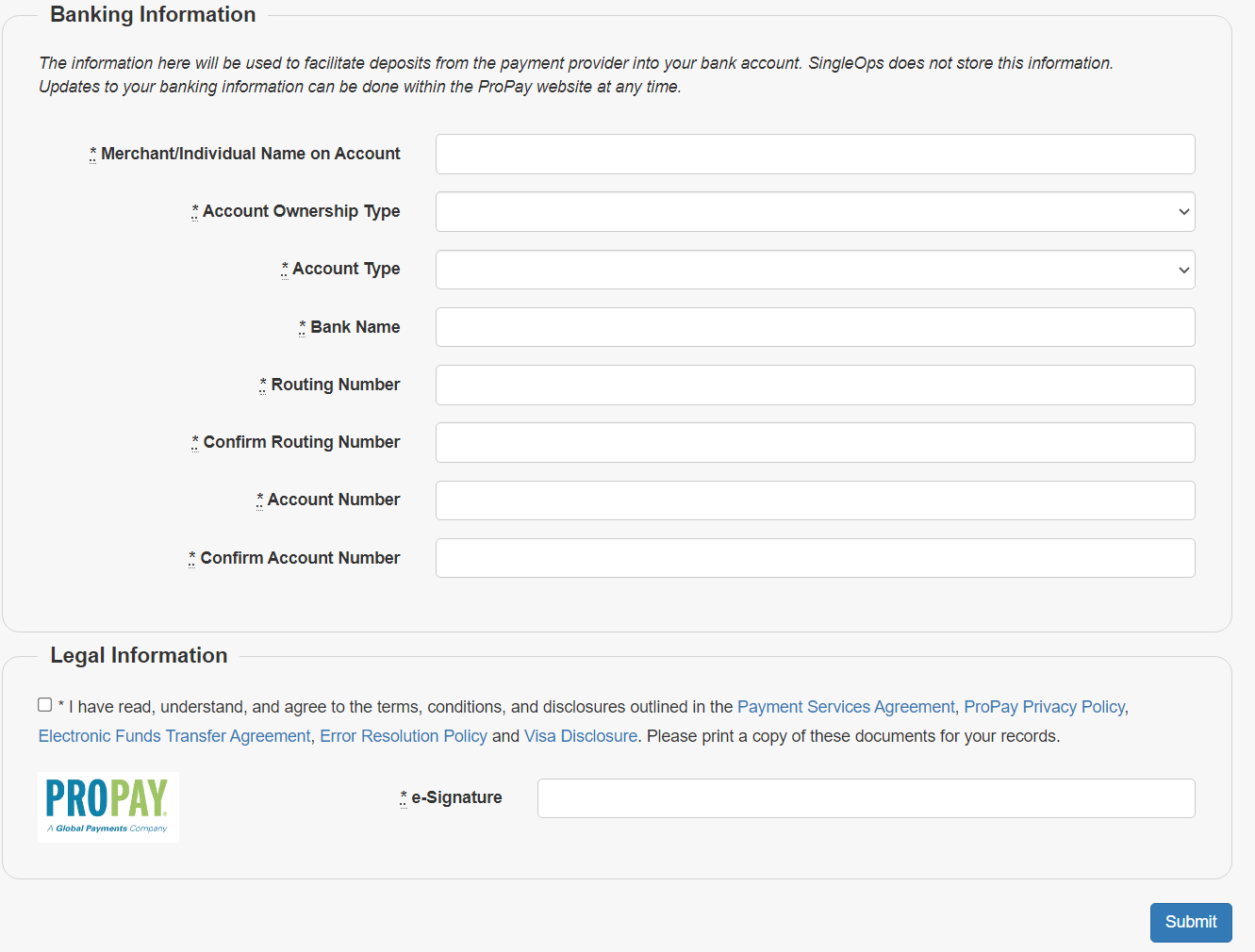
Task: Click the ProPay logo image
Action: [x=108, y=808]
